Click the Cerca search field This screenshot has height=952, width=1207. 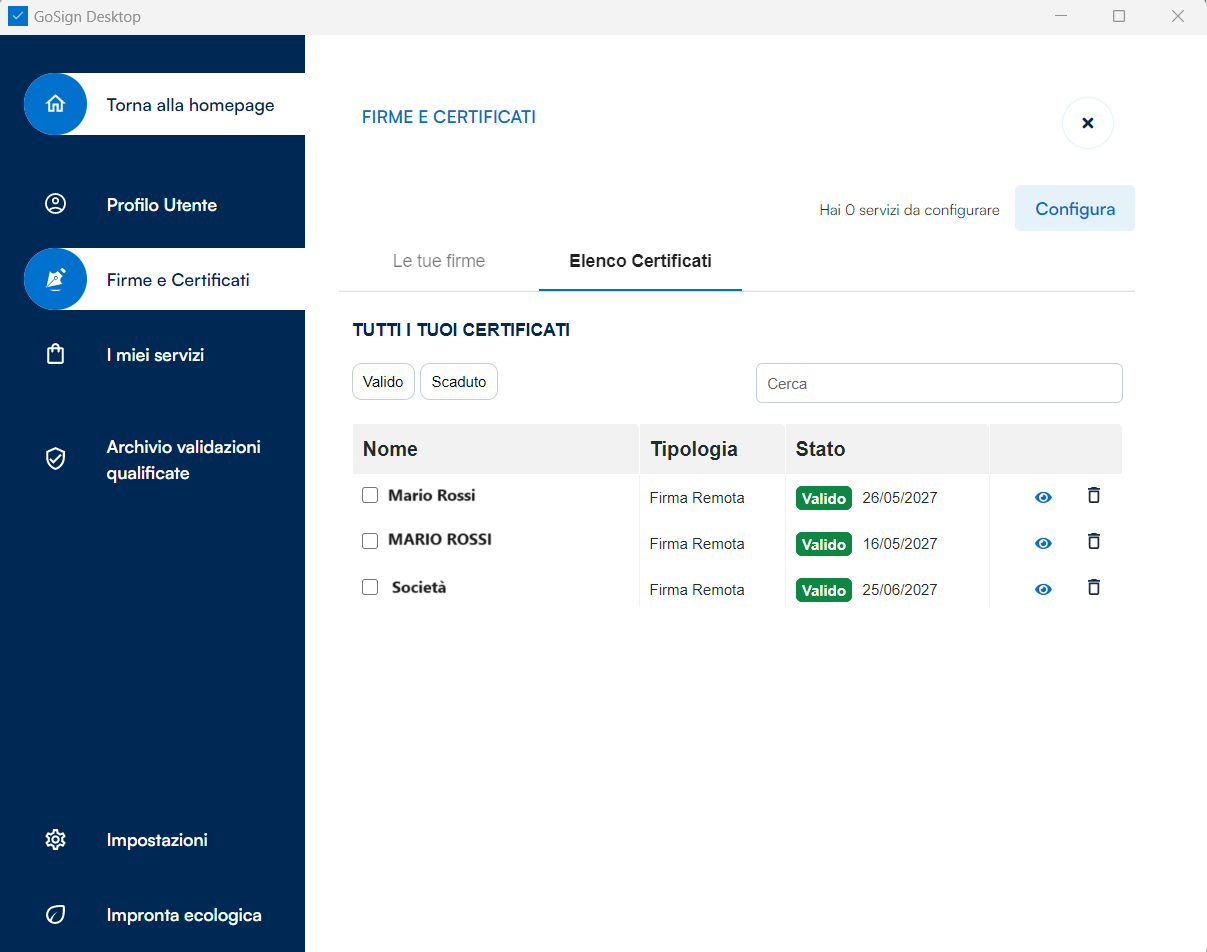[939, 383]
